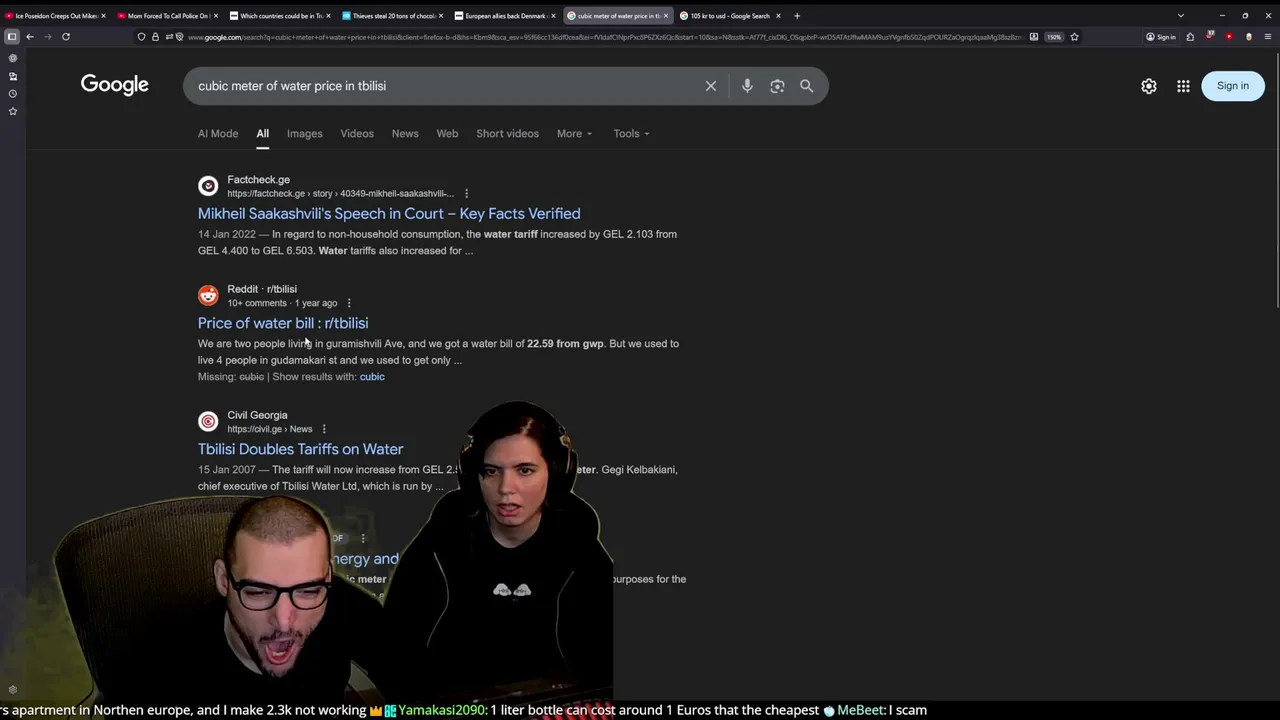
Task: Open the first icon in the left sidebar strip
Action: 13,58
